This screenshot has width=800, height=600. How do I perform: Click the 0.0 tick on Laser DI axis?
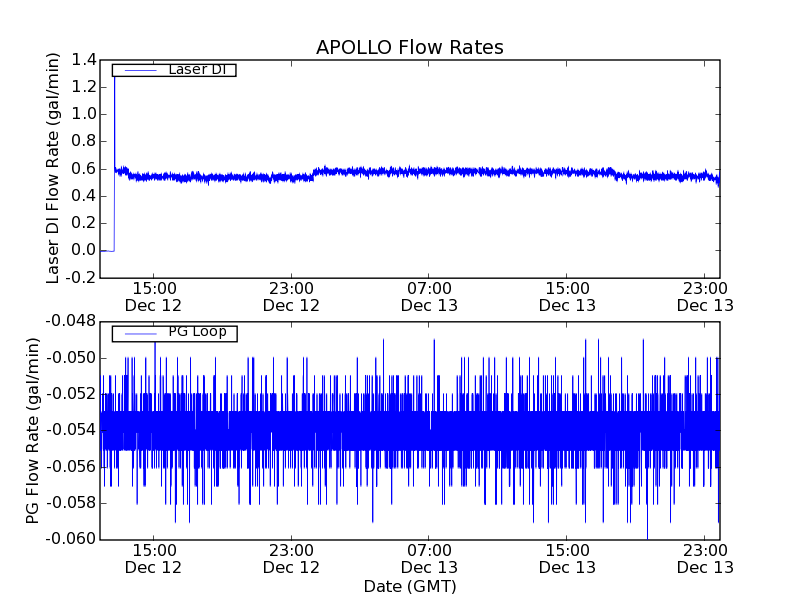tap(84, 250)
